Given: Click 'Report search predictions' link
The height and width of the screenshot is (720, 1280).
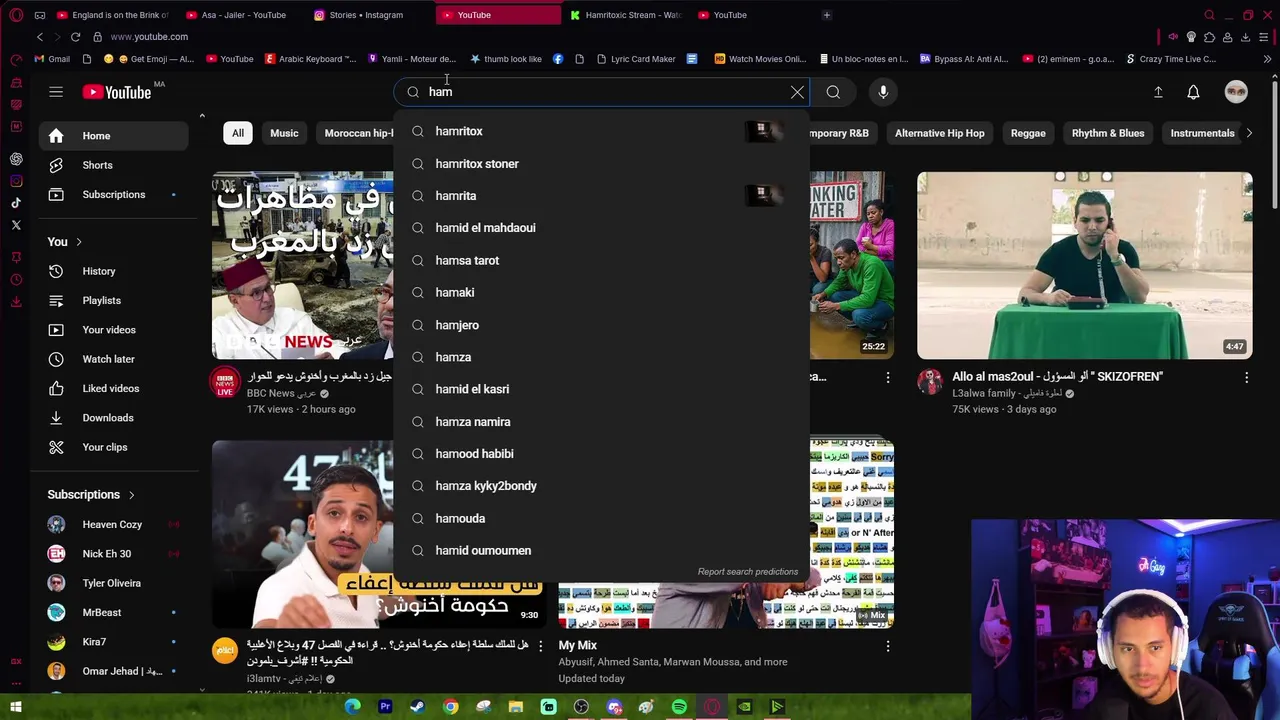Looking at the screenshot, I should click(x=748, y=572).
